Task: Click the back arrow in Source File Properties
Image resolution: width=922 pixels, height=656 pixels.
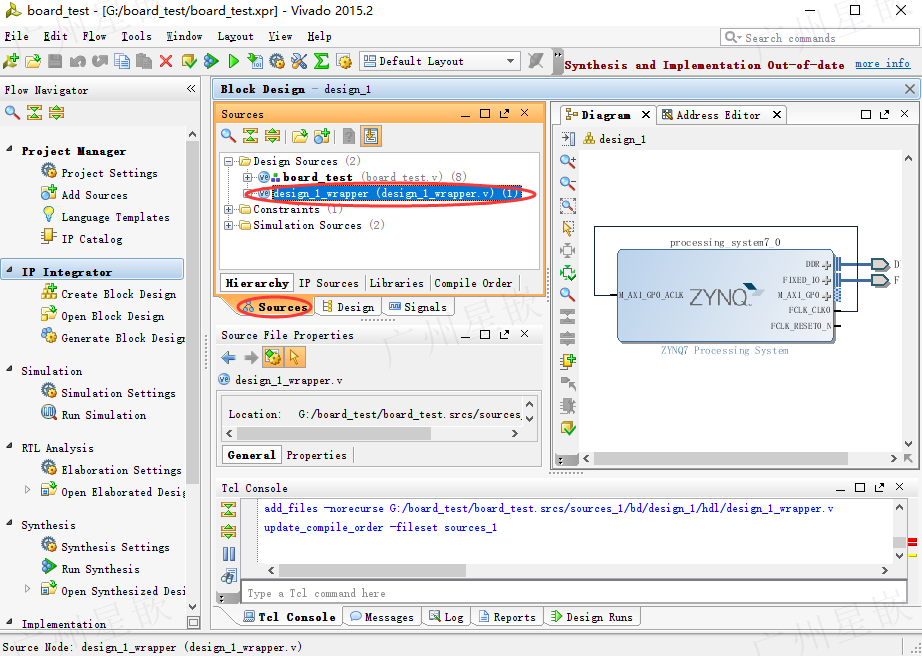Action: pos(228,357)
